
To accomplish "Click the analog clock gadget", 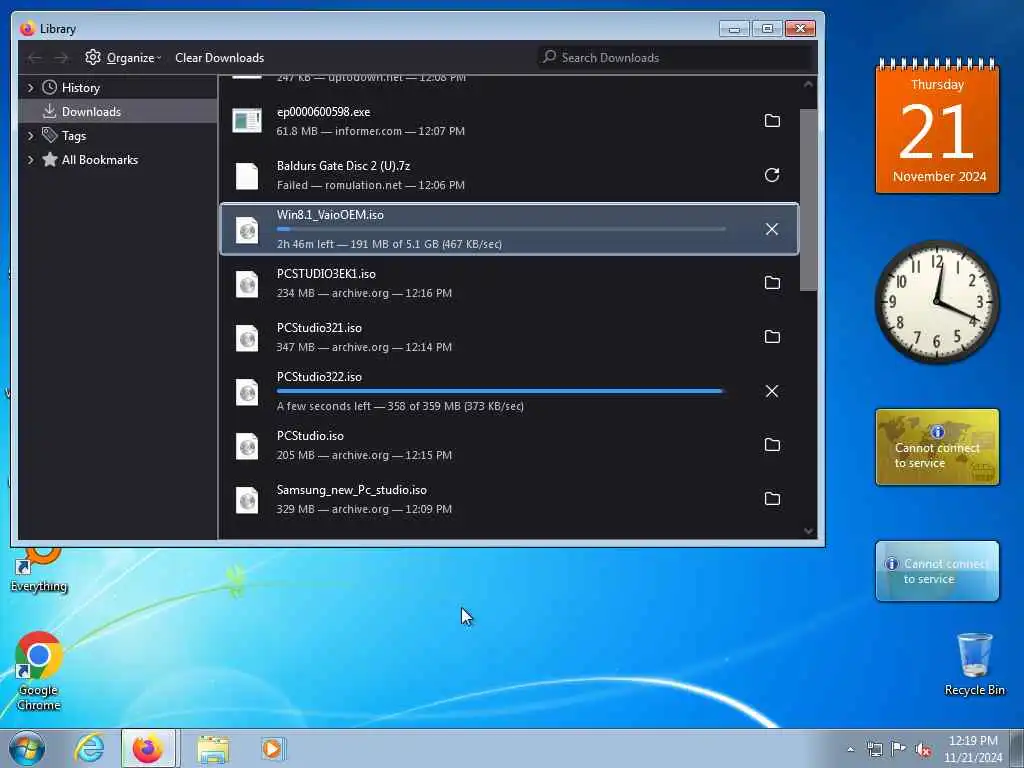I will [x=937, y=302].
